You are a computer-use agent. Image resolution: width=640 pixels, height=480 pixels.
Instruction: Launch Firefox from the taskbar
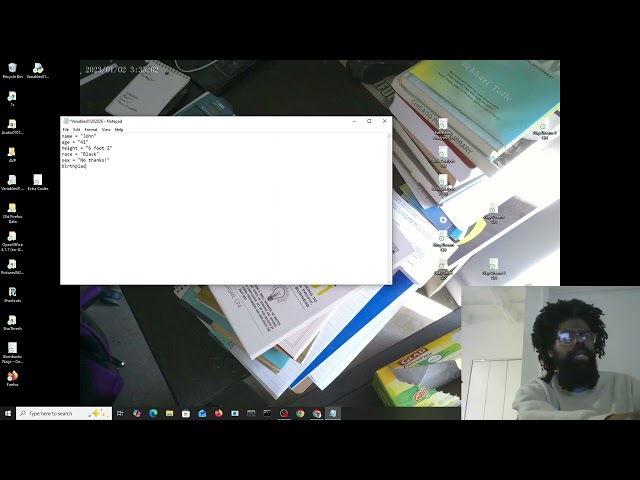coord(218,413)
